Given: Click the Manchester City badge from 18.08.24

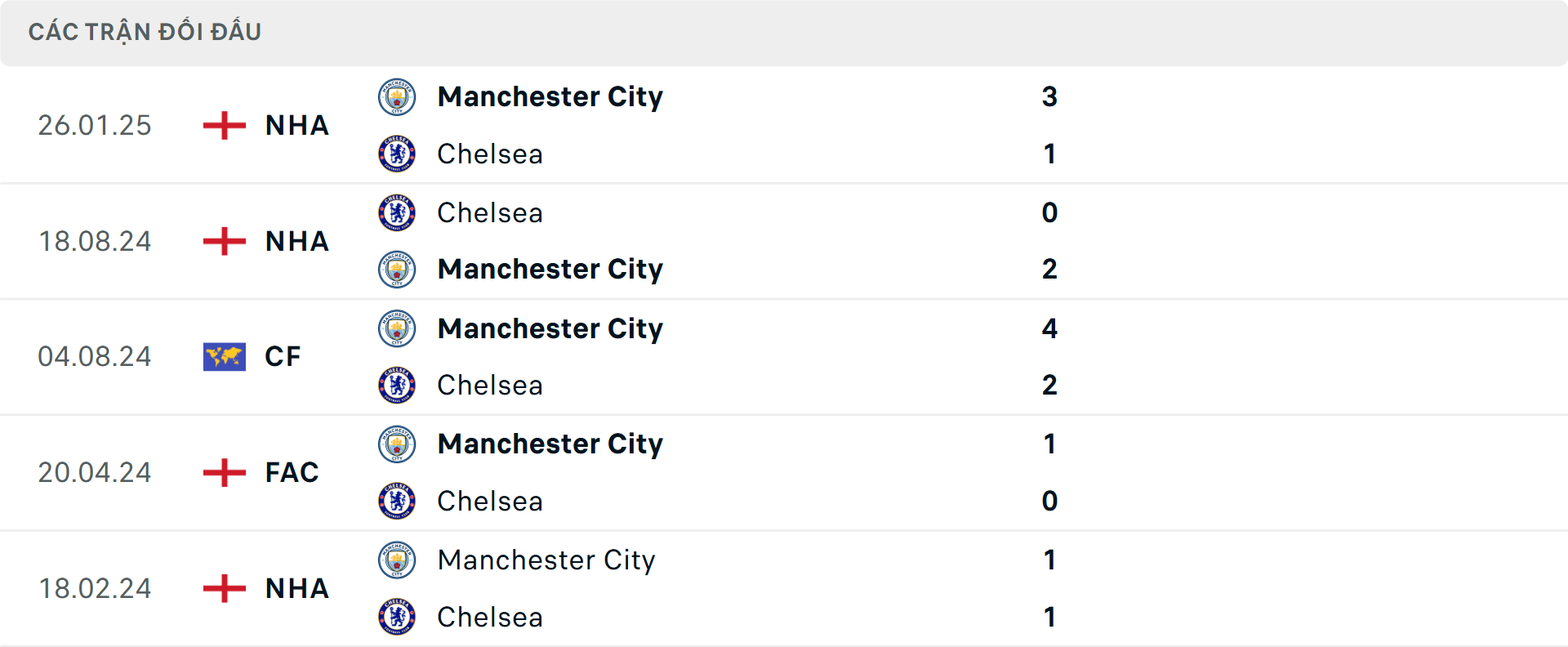Looking at the screenshot, I should point(397,270).
